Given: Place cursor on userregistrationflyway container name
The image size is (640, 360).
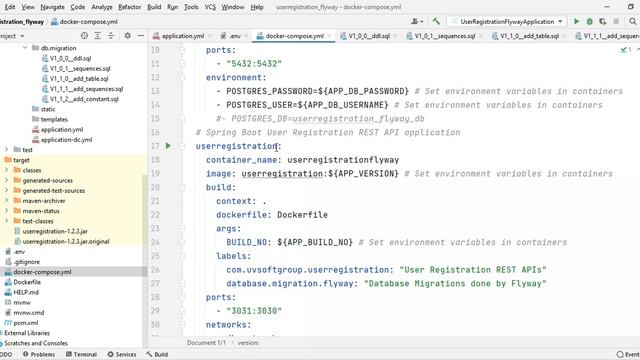Looking at the screenshot, I should point(343,160).
